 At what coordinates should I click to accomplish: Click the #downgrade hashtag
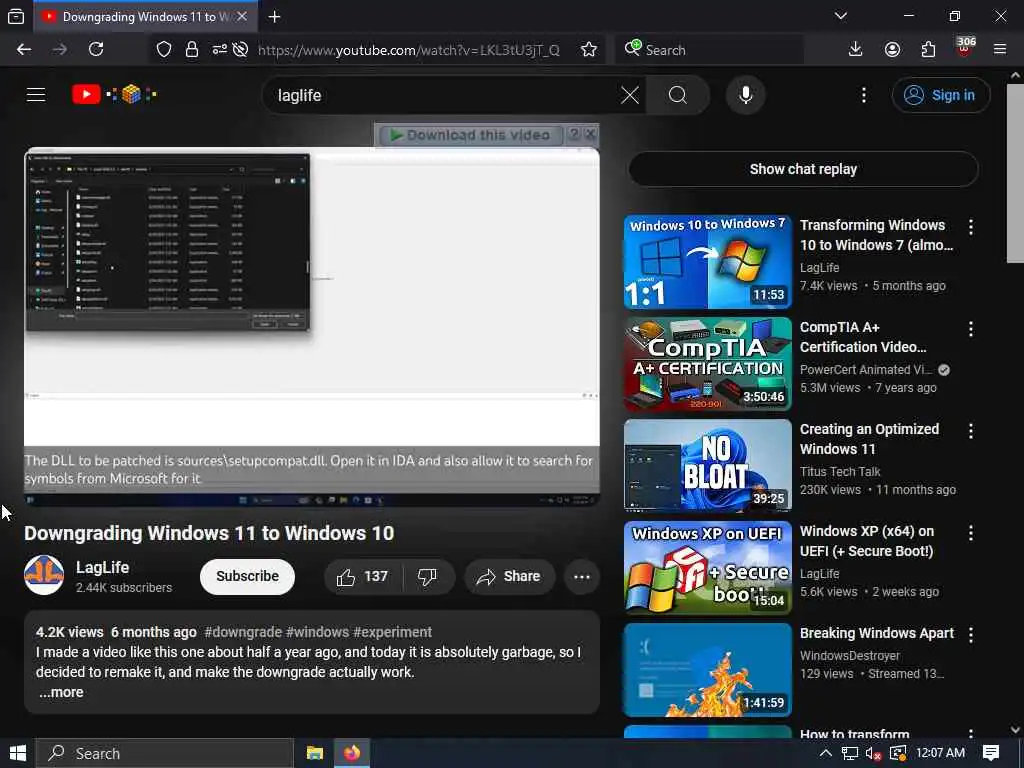243,632
